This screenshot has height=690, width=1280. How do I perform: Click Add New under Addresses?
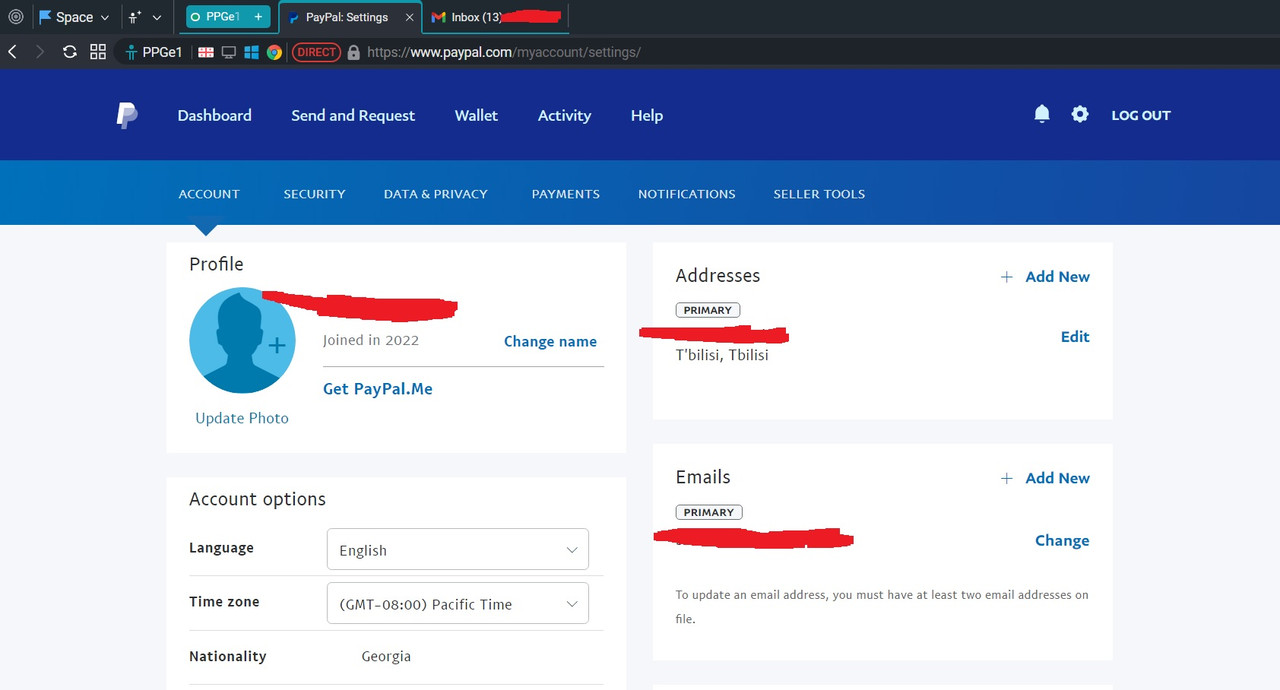point(1058,277)
